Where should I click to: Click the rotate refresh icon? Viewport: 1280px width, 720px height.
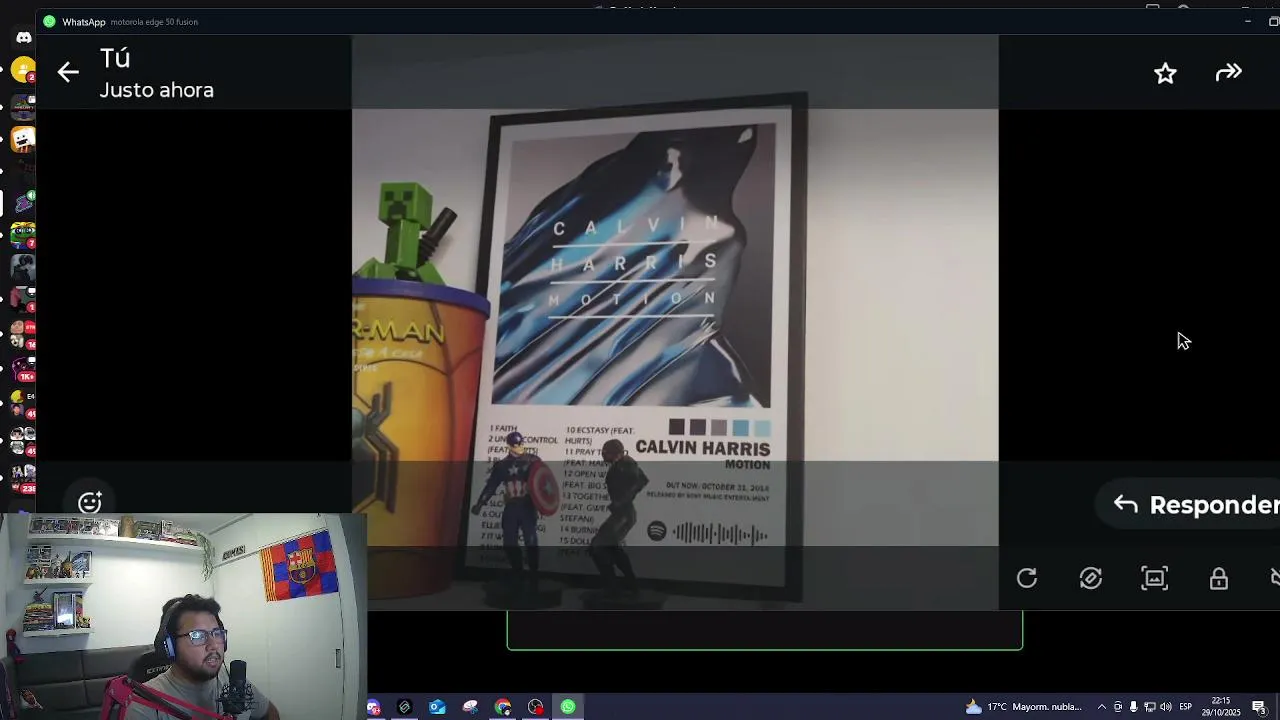pos(1027,578)
